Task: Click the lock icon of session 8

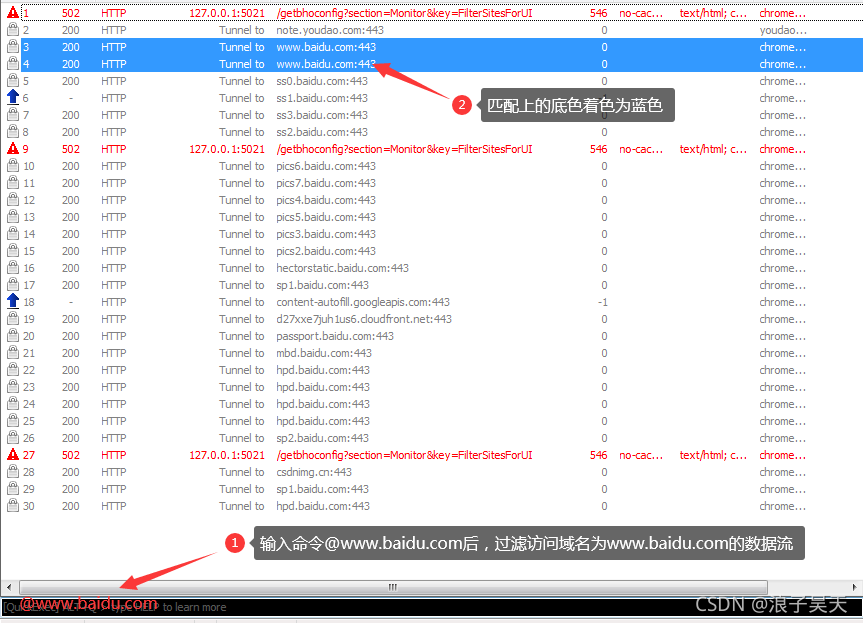Action: point(13,132)
